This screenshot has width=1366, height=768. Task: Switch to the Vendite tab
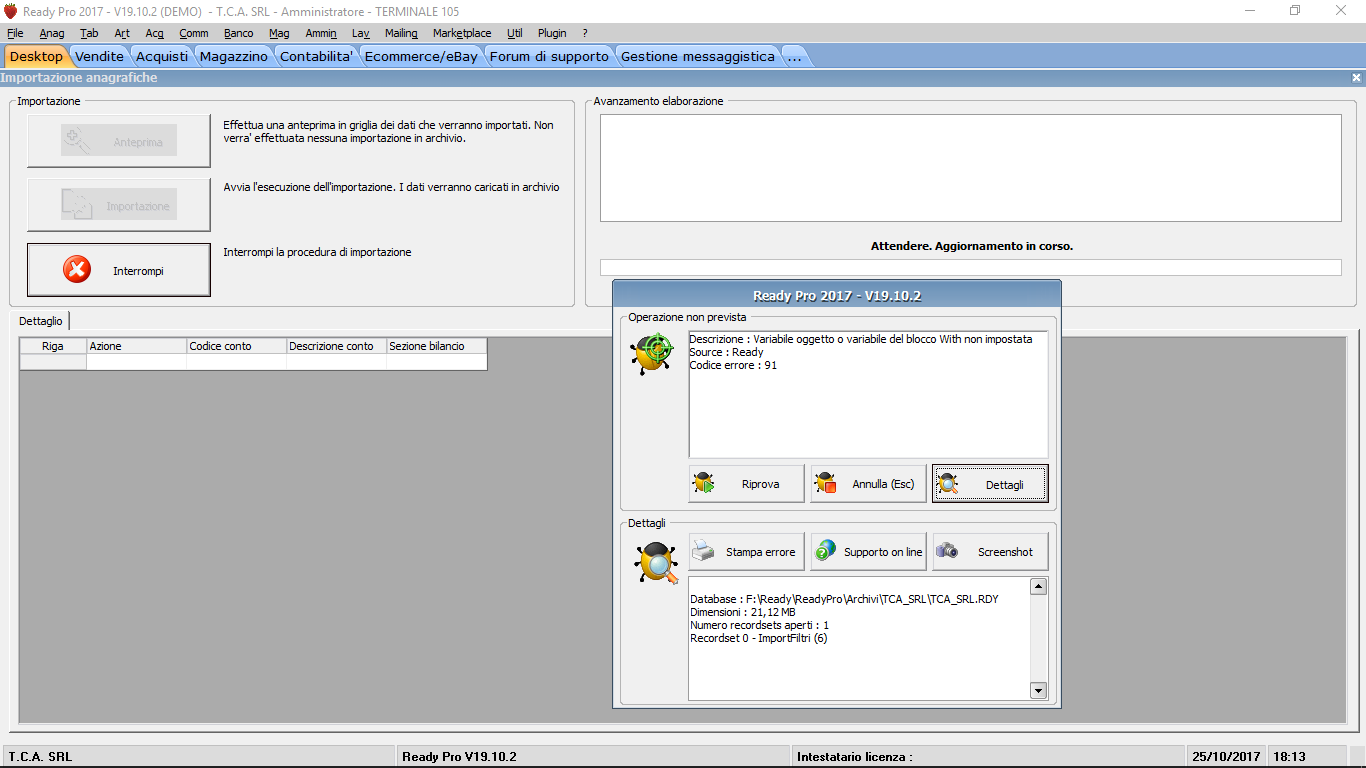pyautogui.click(x=100, y=56)
